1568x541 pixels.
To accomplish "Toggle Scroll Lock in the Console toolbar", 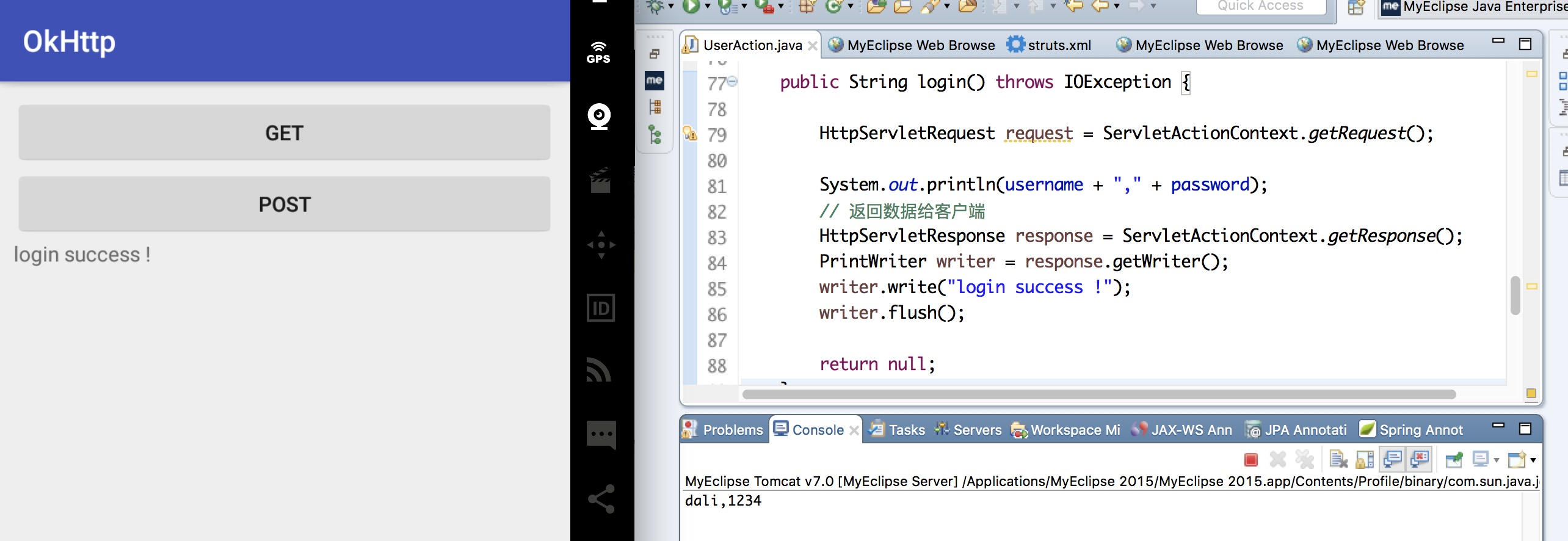I will [x=1365, y=459].
